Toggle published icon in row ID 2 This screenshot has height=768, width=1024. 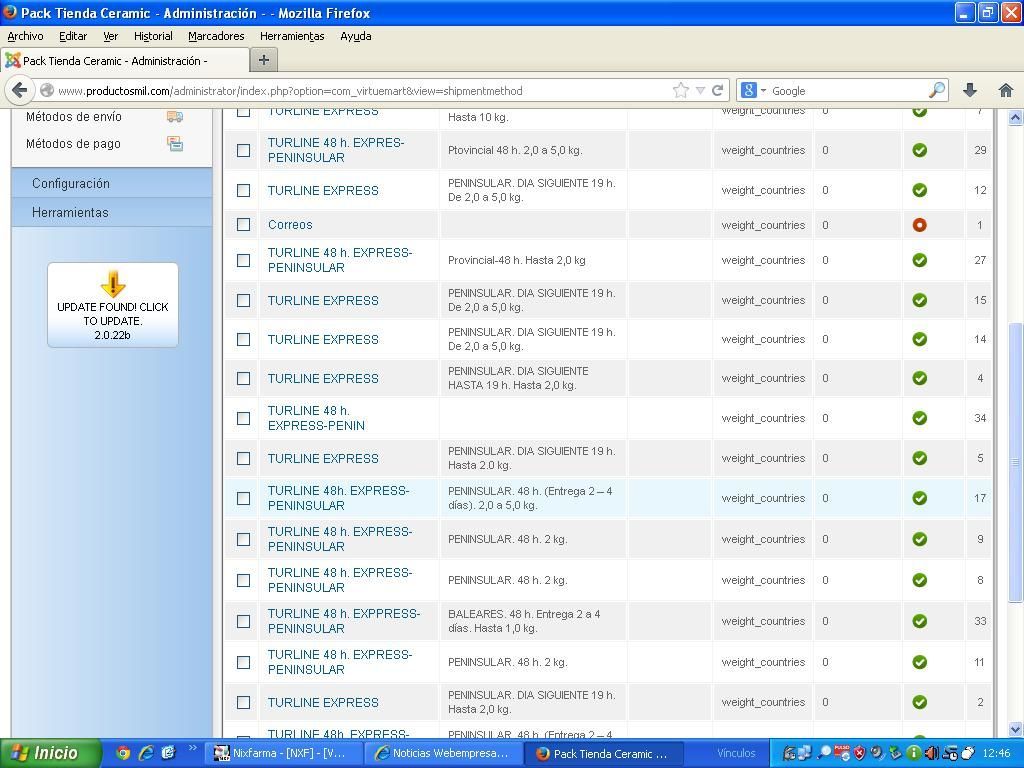coord(920,702)
